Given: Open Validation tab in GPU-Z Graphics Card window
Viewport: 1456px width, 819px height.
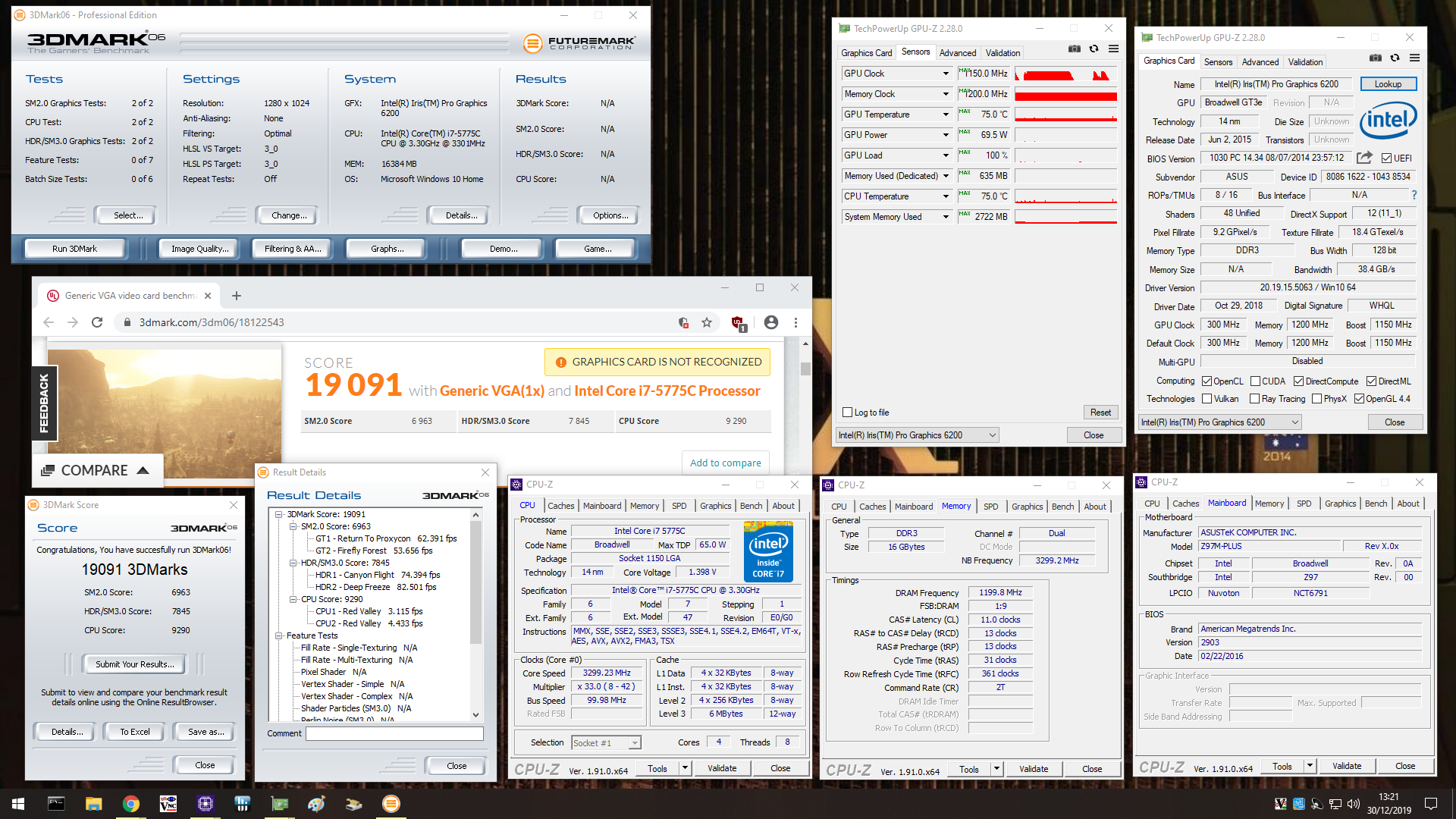Looking at the screenshot, I should [1305, 62].
